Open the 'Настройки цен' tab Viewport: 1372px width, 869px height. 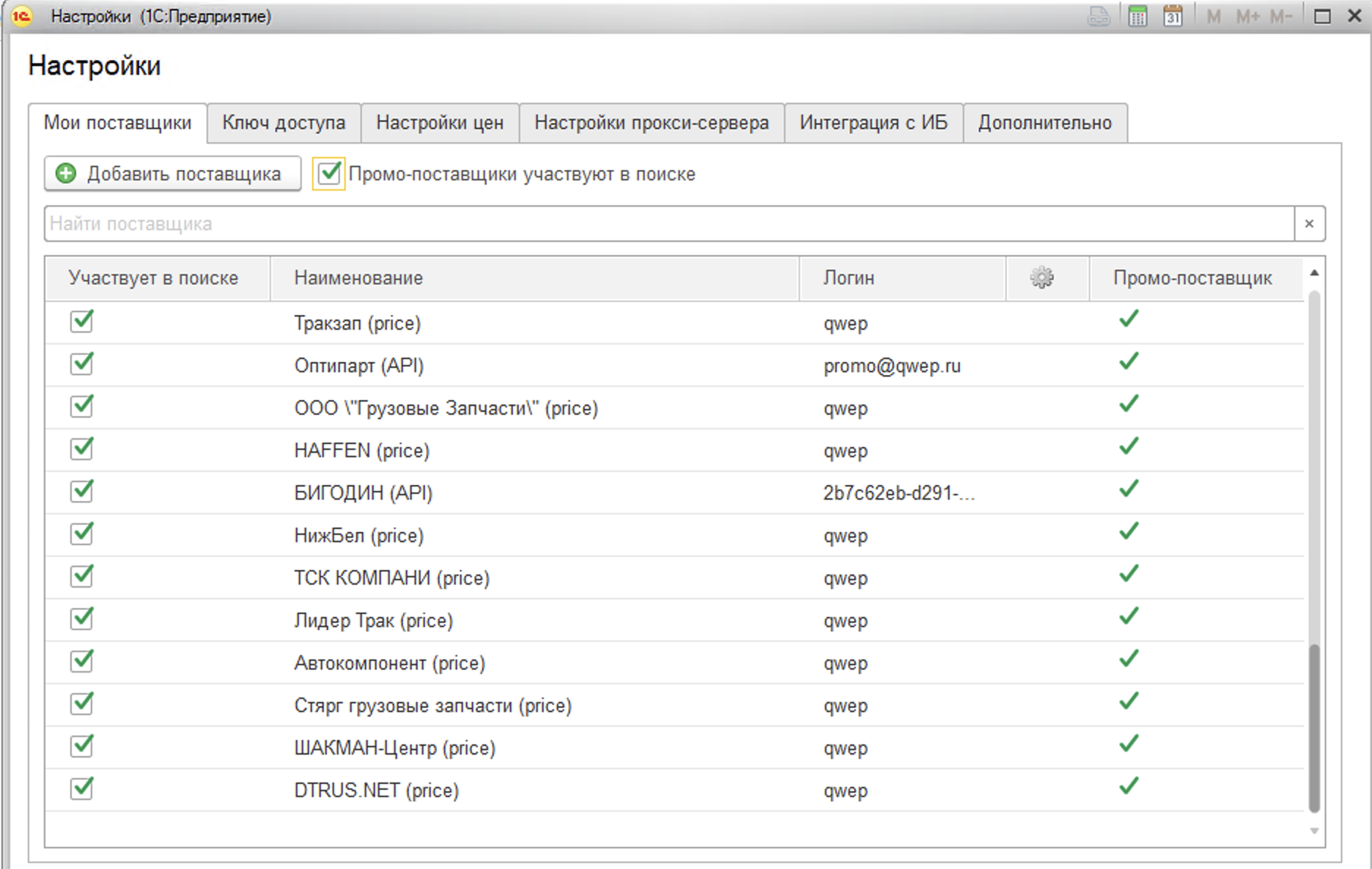click(440, 122)
